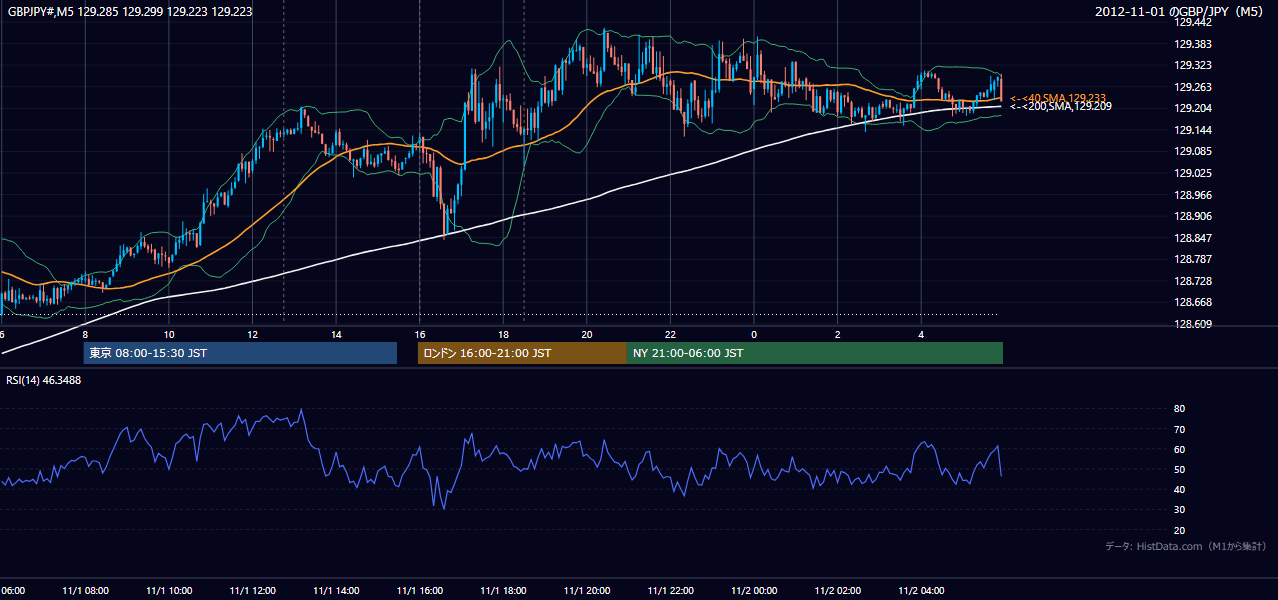The height and width of the screenshot is (600, 1278).
Task: Click price axis value 128.609
Action: (x=1192, y=324)
